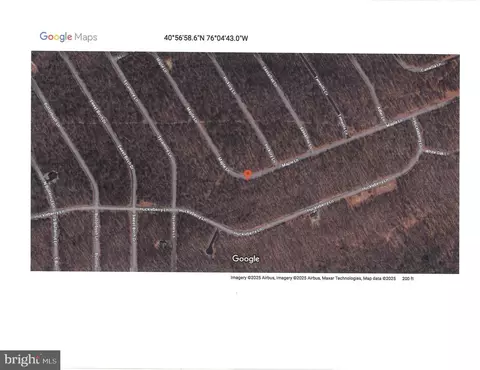The width and height of the screenshot is (480, 370).
Task: Click the house at left map edge
Action: pyautogui.click(x=51, y=176)
